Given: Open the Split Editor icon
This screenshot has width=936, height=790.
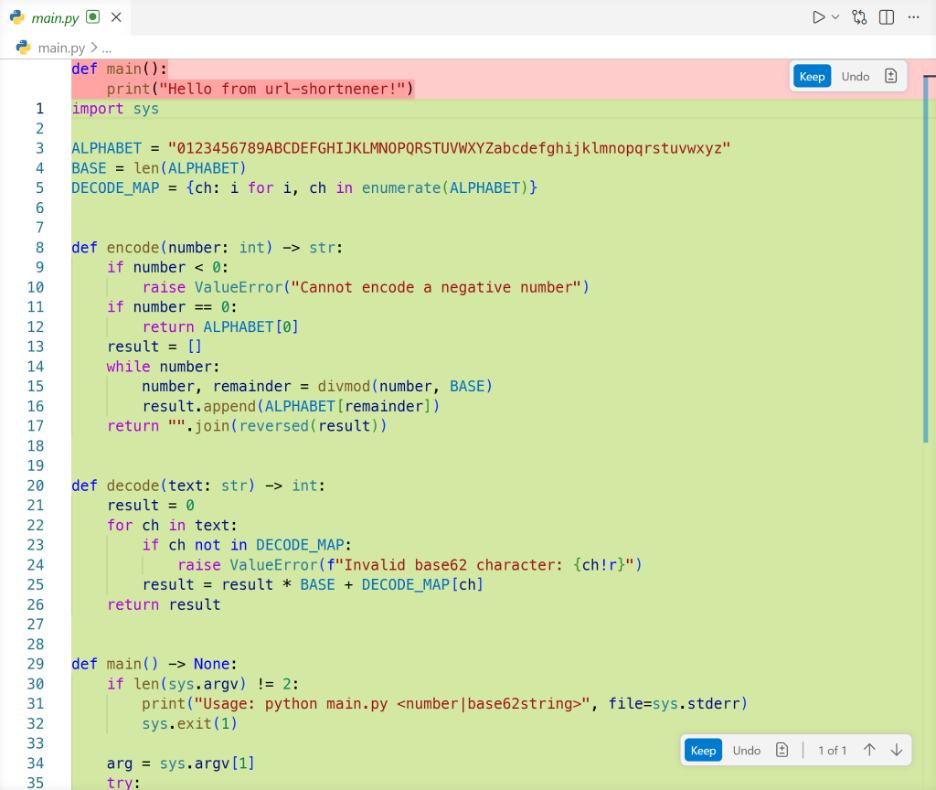Looking at the screenshot, I should coord(886,16).
